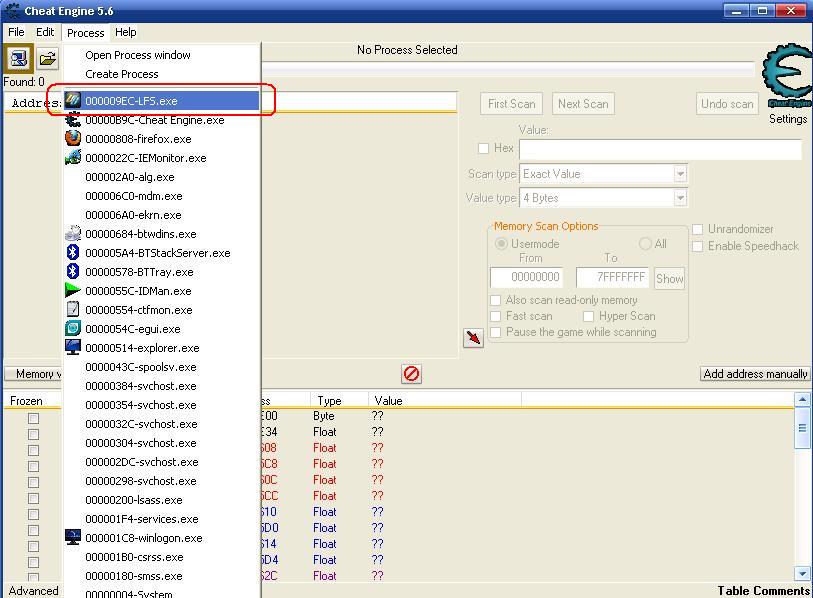Click the address list scrollbar down arrow
813x598 pixels.
point(802,573)
